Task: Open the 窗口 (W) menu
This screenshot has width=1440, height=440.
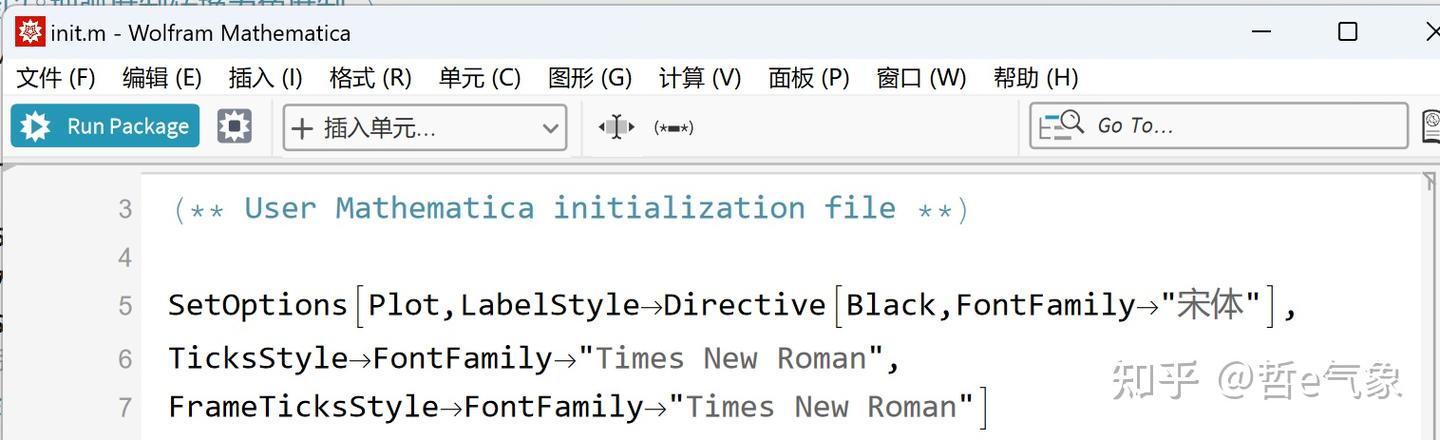Action: coord(921,78)
